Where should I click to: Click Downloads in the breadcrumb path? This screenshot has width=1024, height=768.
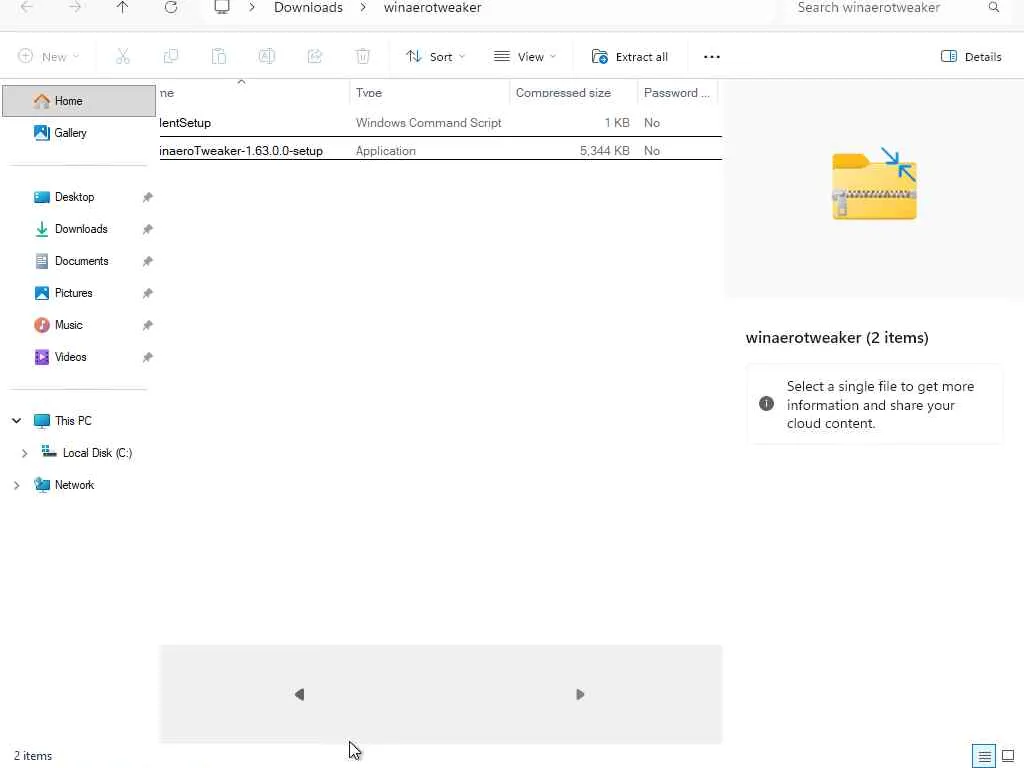pos(308,7)
